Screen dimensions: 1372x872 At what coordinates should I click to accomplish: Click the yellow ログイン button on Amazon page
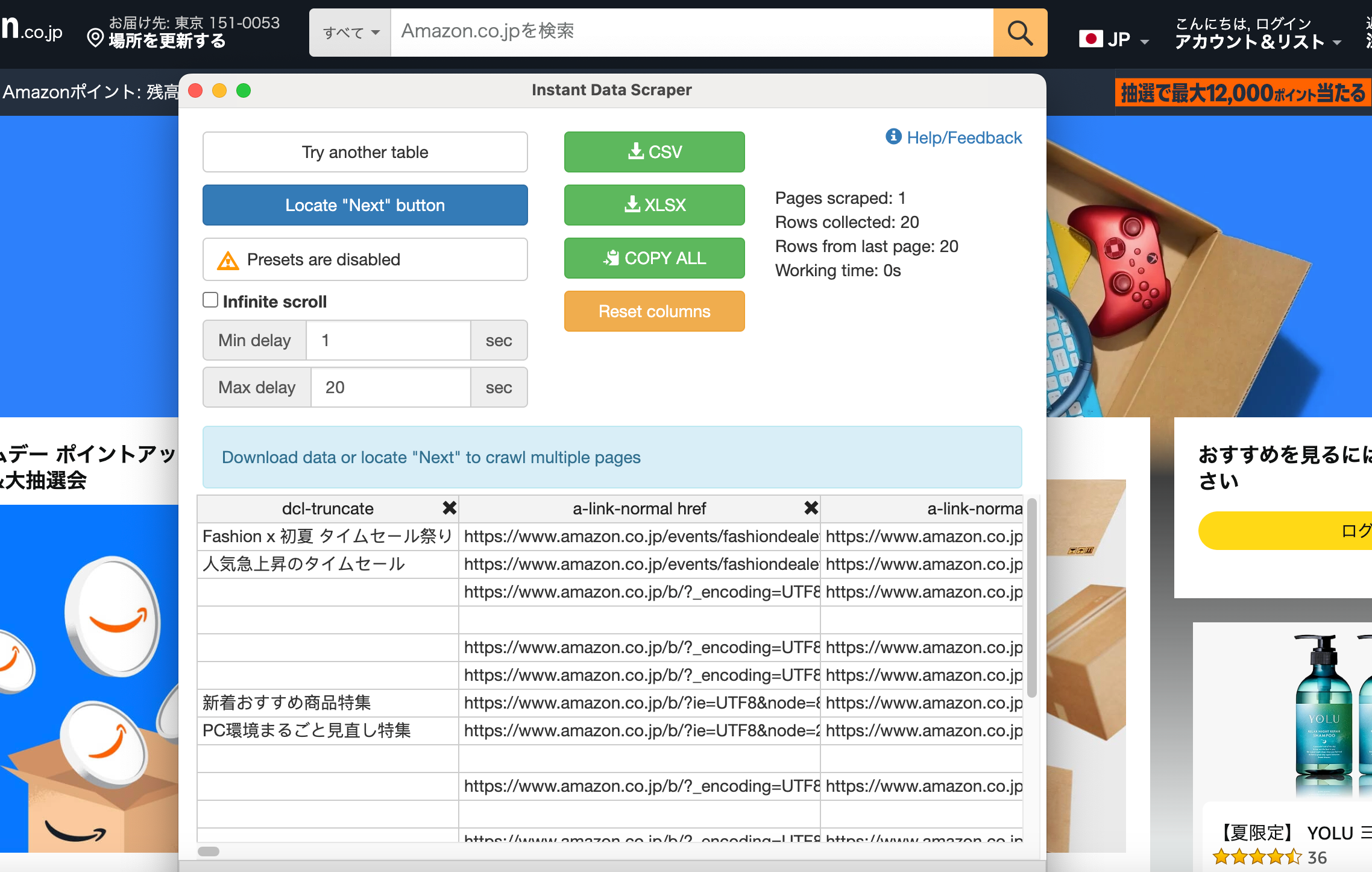pos(1285,531)
